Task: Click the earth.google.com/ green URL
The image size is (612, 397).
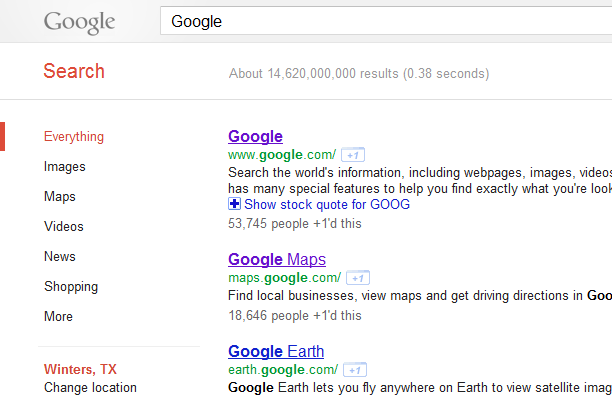Action: (283, 370)
